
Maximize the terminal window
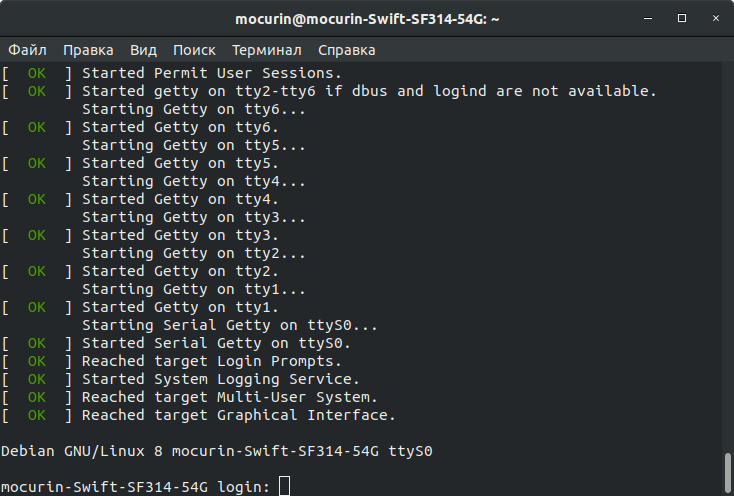(682, 18)
